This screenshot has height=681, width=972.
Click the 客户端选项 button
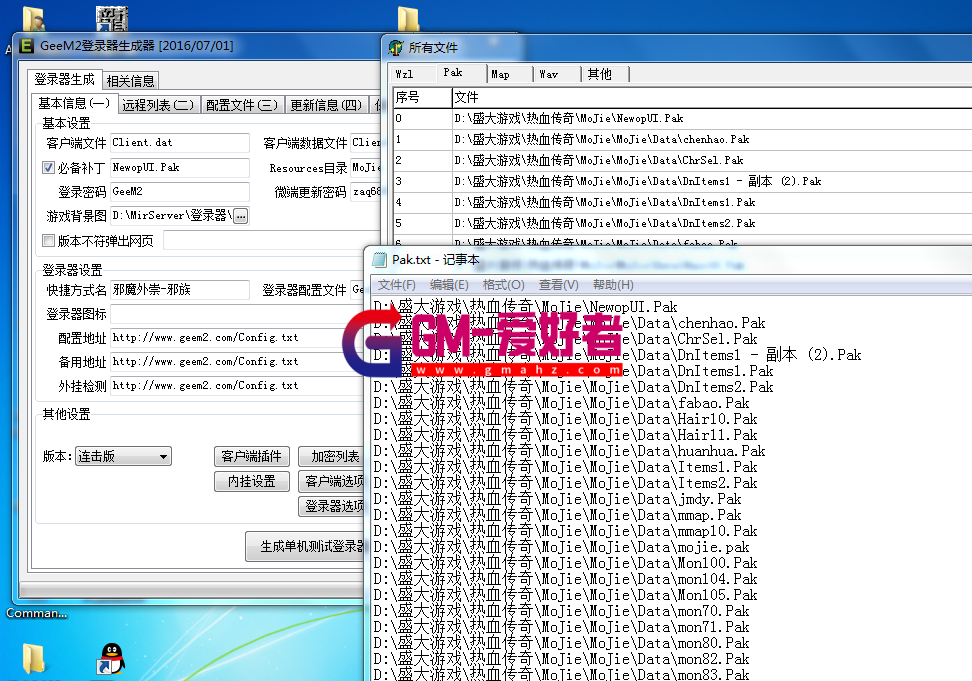point(331,481)
